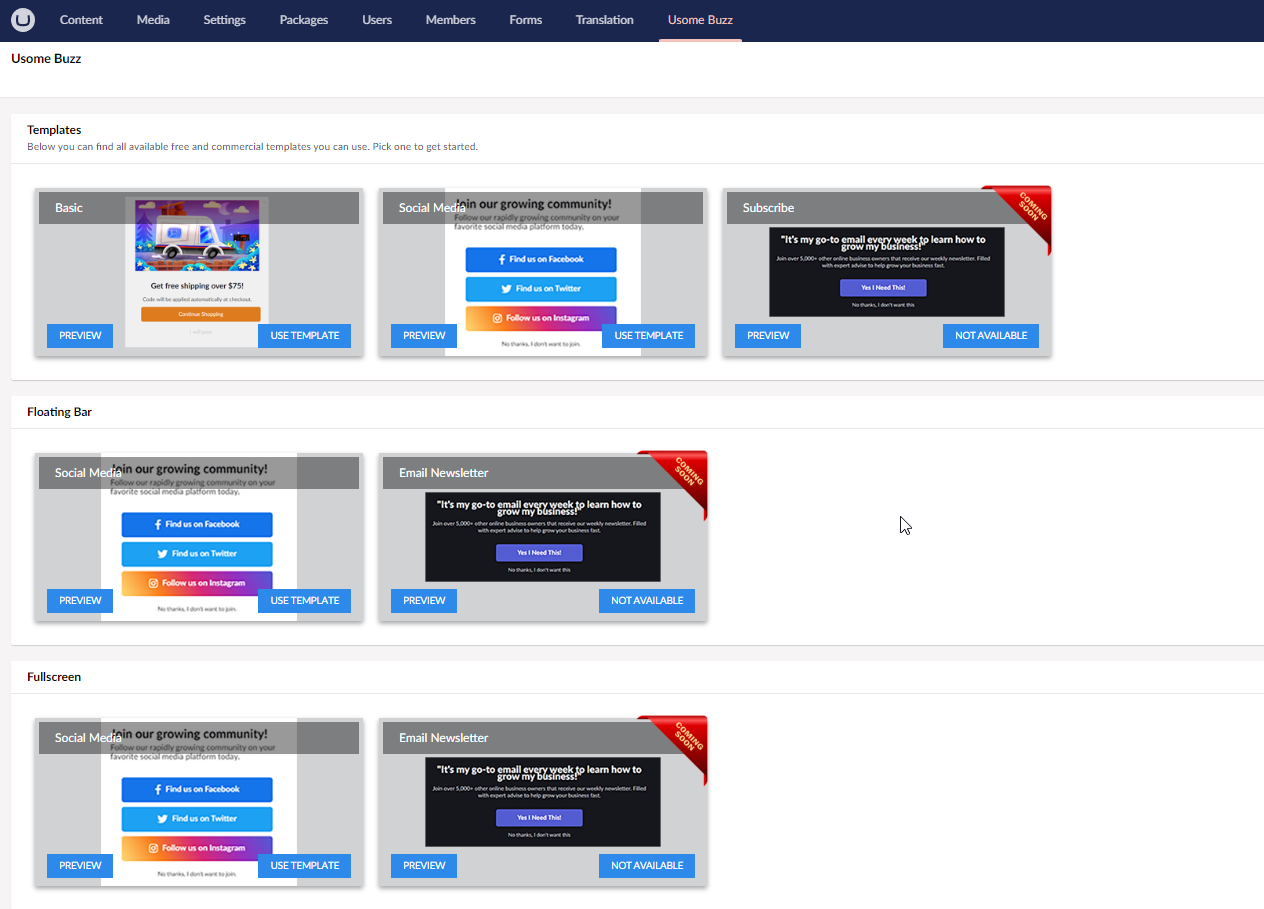Image resolution: width=1264 pixels, height=909 pixels.
Task: Open the Users section
Action: click(377, 20)
